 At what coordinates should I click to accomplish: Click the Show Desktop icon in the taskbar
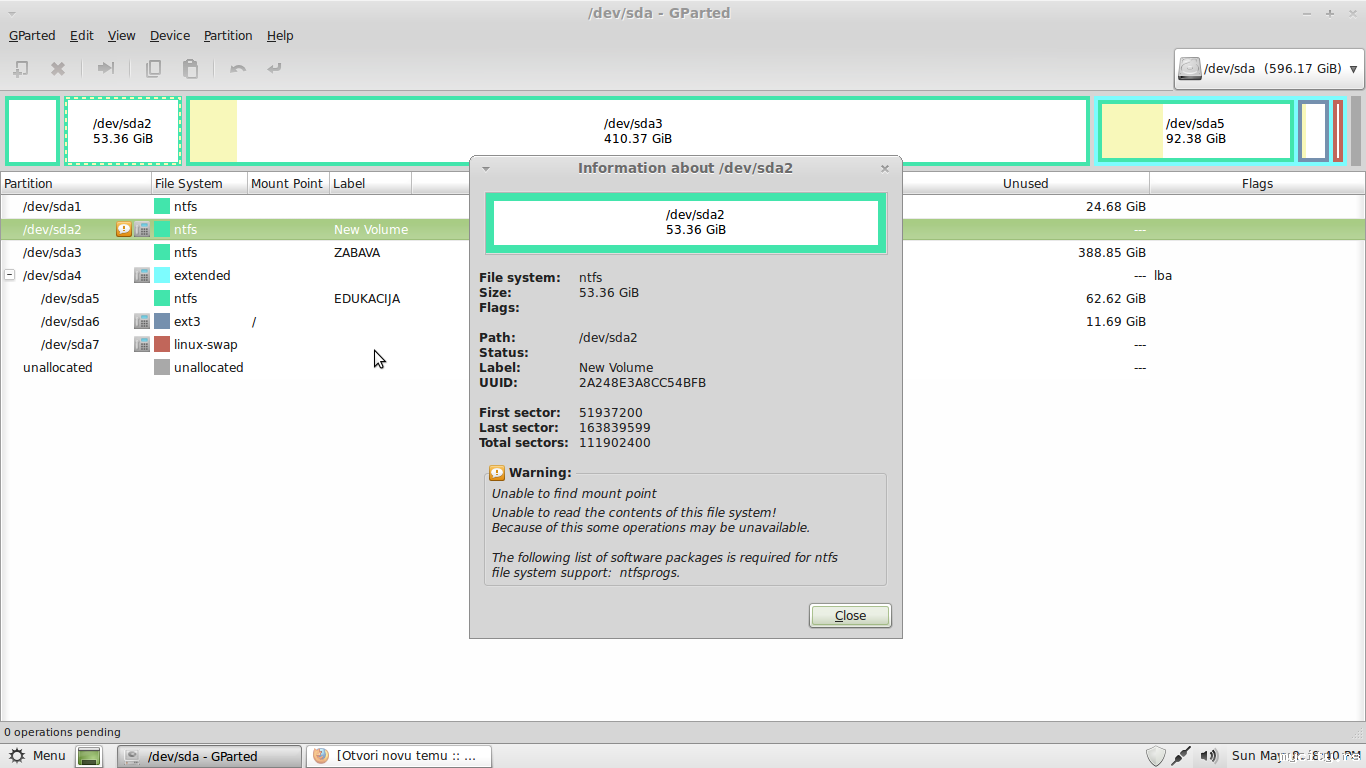coord(89,756)
